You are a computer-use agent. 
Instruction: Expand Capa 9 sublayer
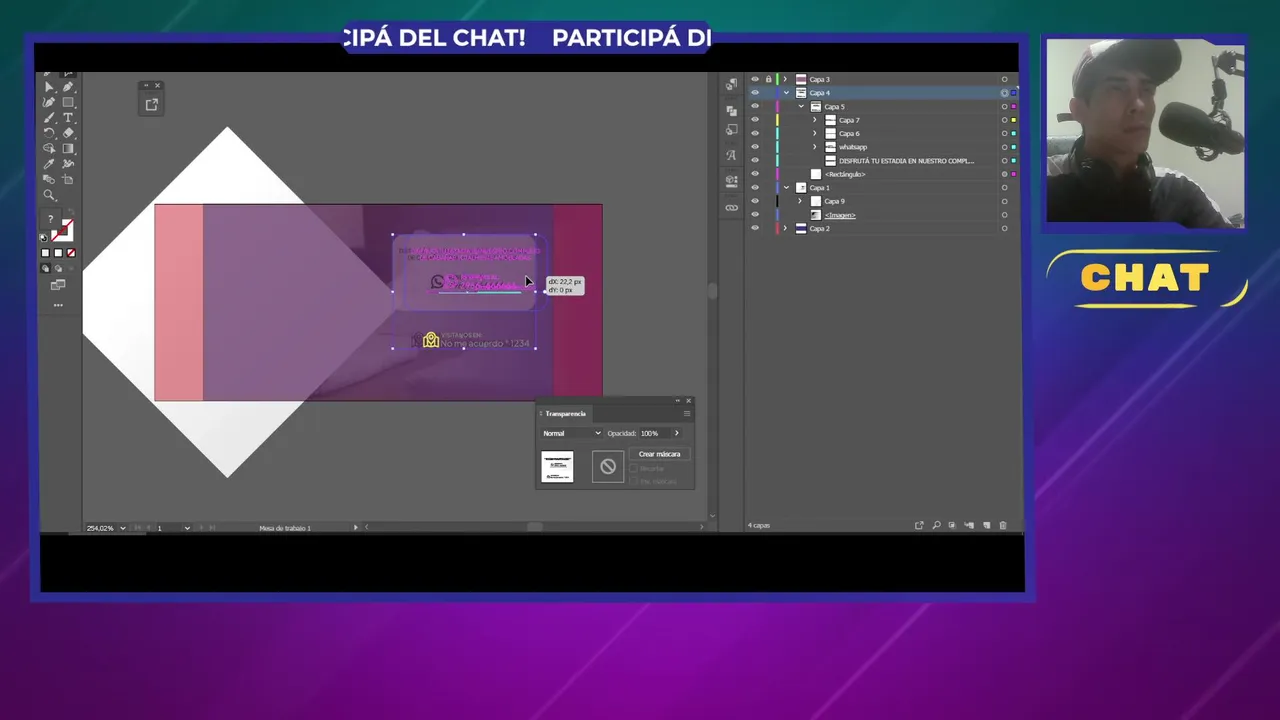point(800,201)
